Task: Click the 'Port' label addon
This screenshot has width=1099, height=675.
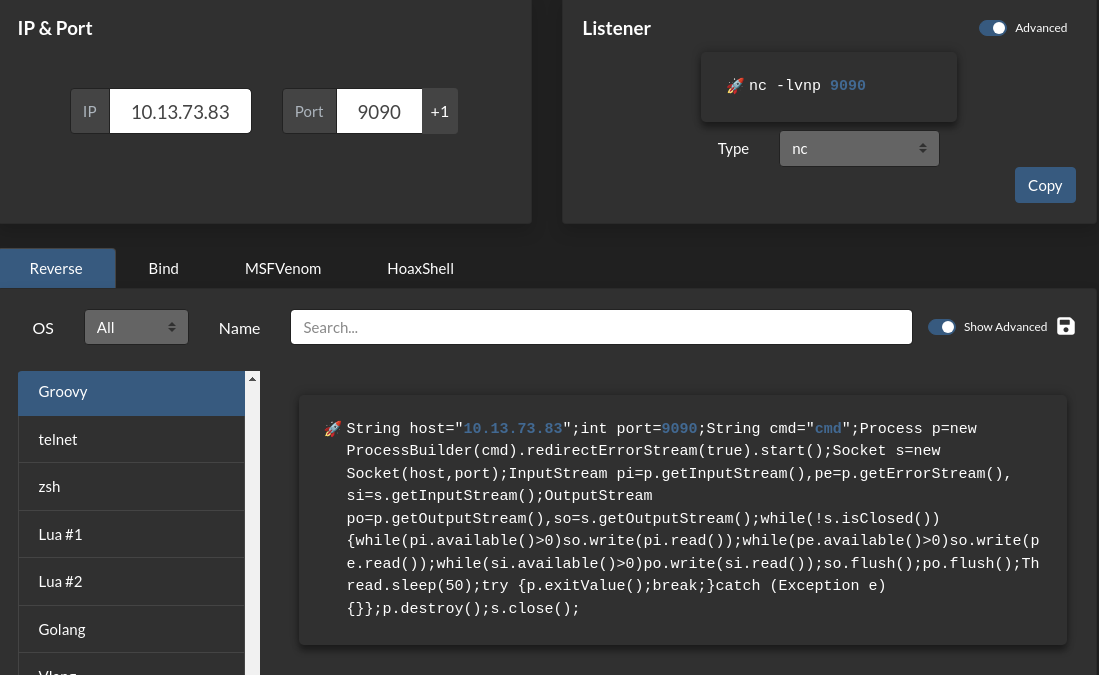Action: click(309, 111)
